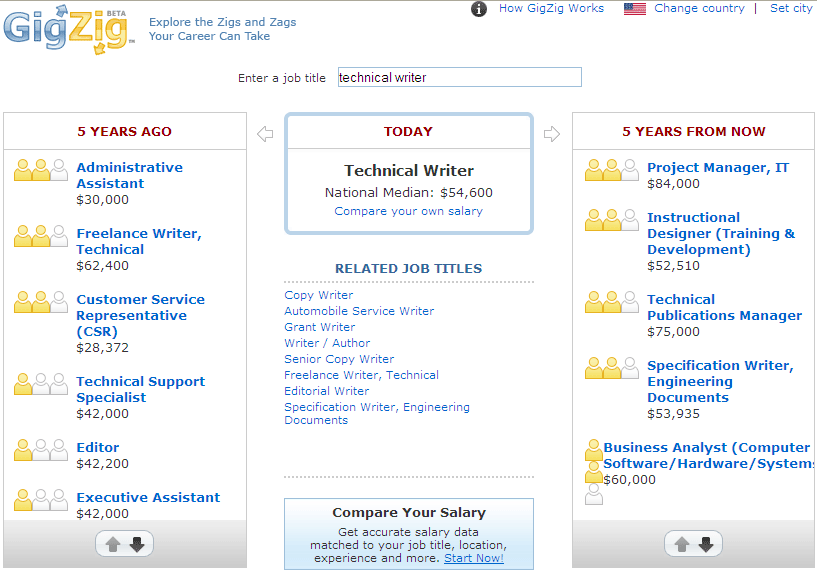Screen dimensions: 817x580
Task: Select the Editorial Writer link
Action: [x=327, y=391]
